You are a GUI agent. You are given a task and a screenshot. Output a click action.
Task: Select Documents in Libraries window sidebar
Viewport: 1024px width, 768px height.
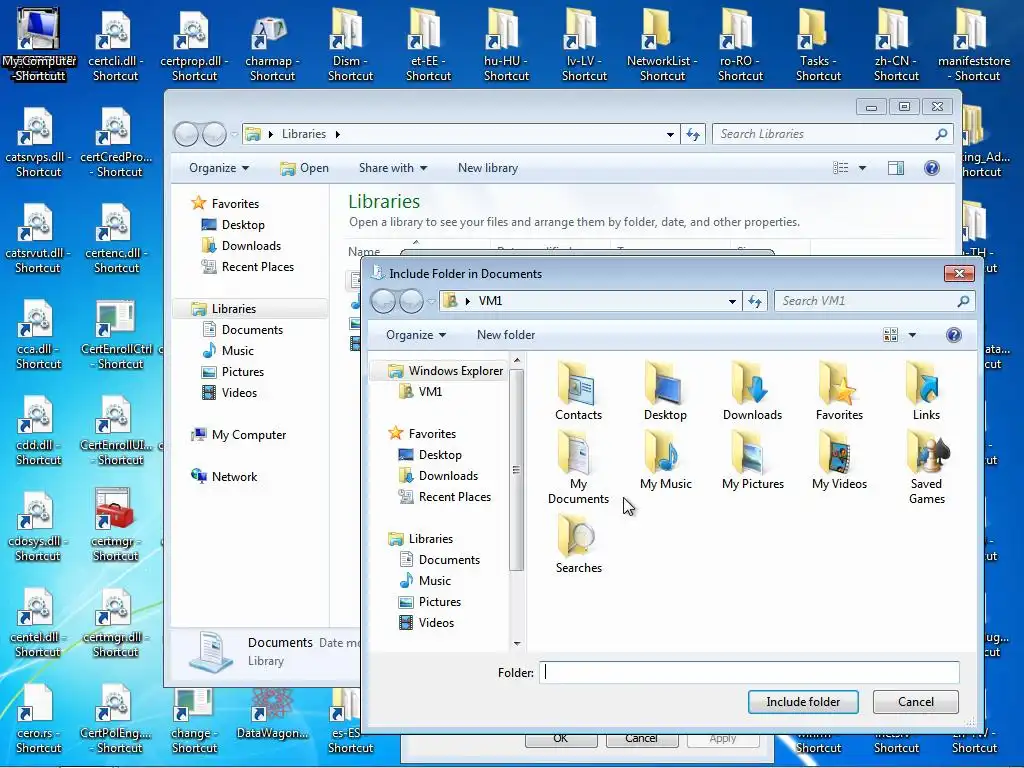click(242, 330)
